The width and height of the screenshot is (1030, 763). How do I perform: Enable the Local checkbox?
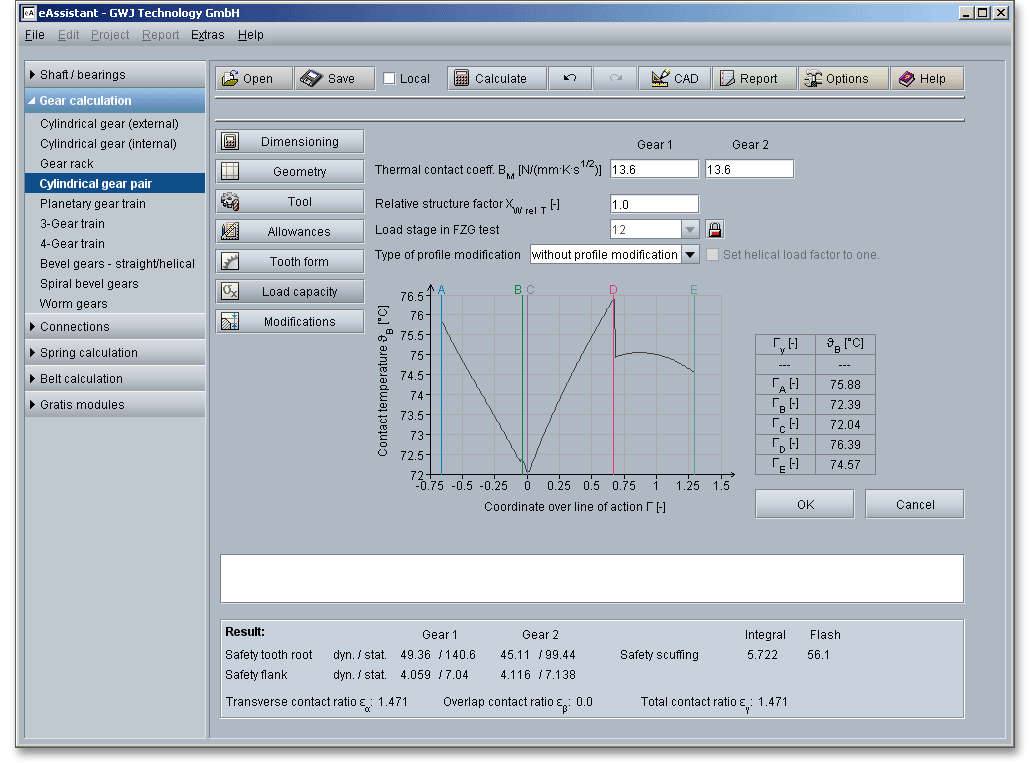[390, 79]
